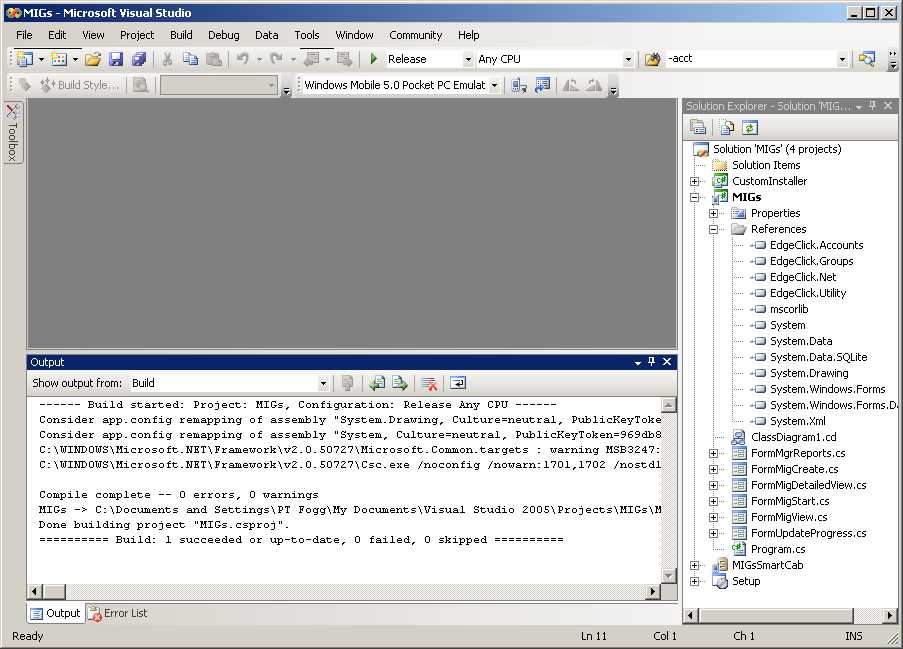903x649 pixels.
Task: Open Output pane window position menu arrow
Action: click(638, 362)
